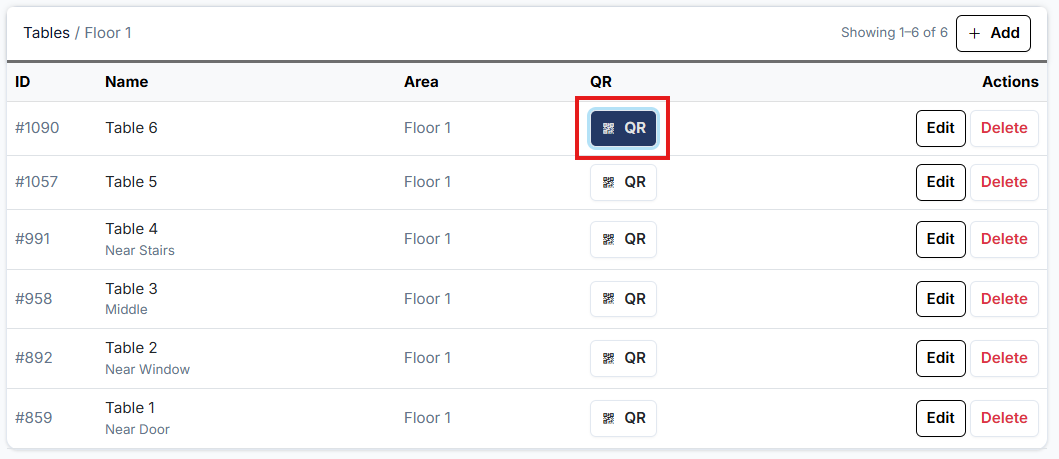
Task: Show the QR code for Table 5
Action: click(623, 182)
